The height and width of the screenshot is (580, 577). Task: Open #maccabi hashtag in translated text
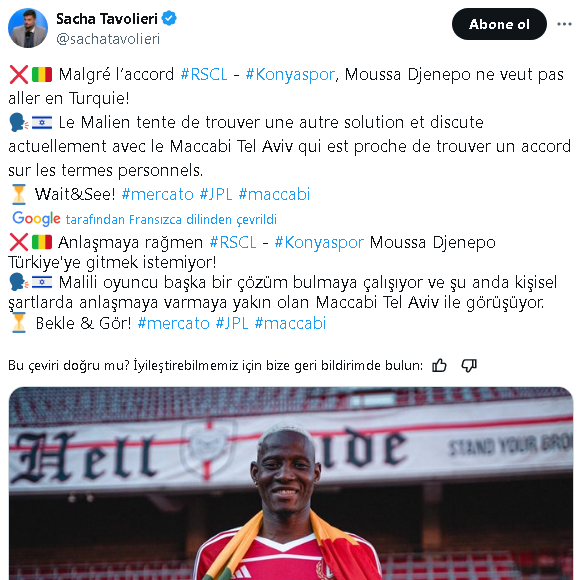tap(290, 323)
